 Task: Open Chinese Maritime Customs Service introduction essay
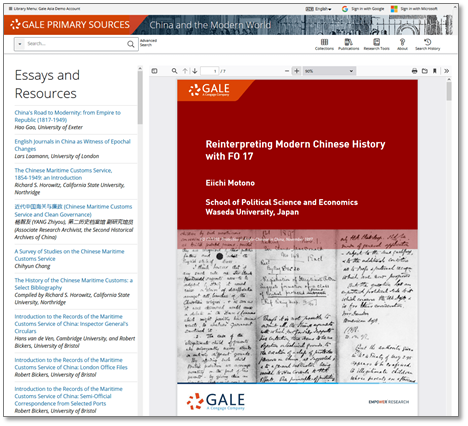click(63, 174)
